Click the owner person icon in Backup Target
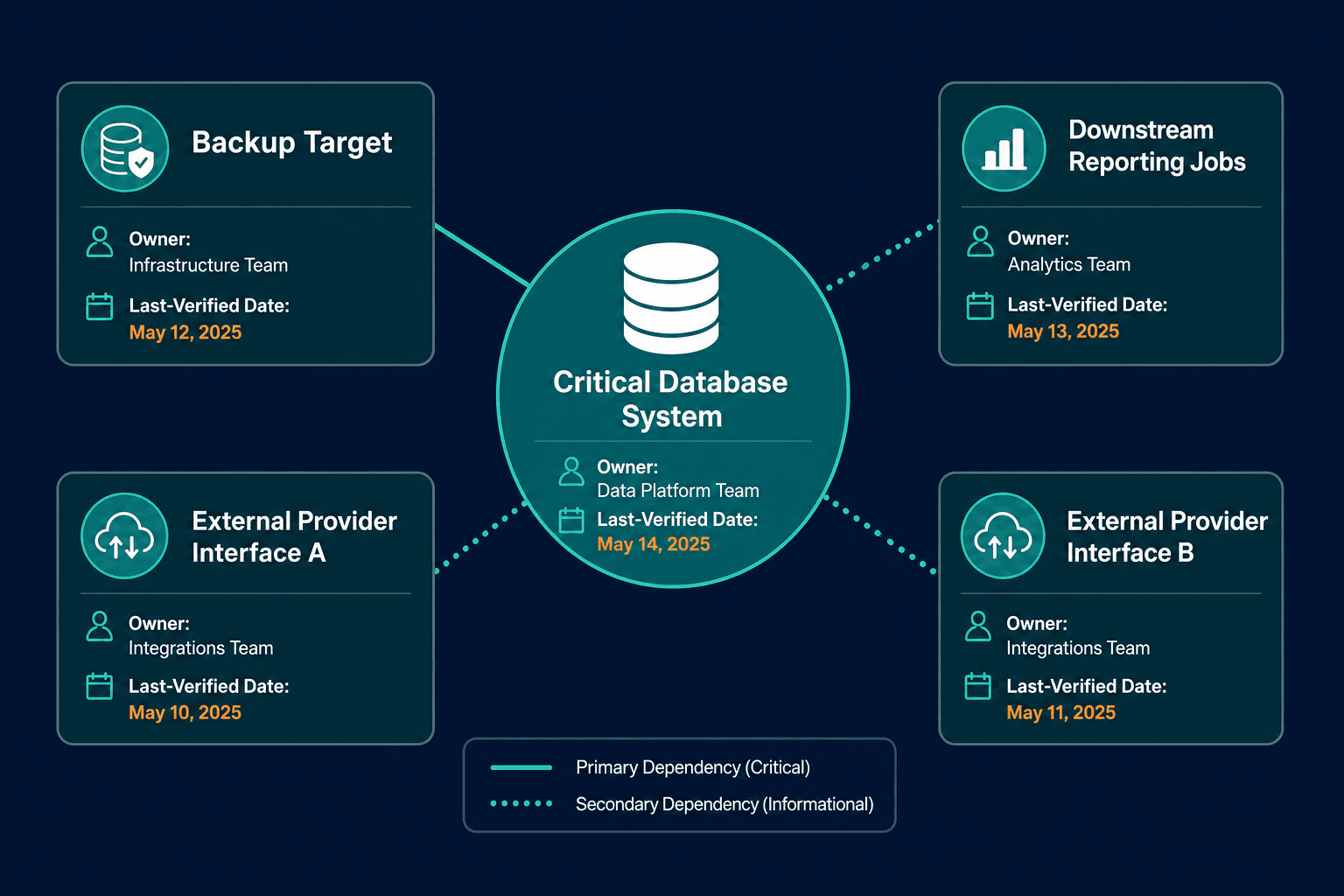Viewport: 1344px width, 896px height. click(x=100, y=241)
